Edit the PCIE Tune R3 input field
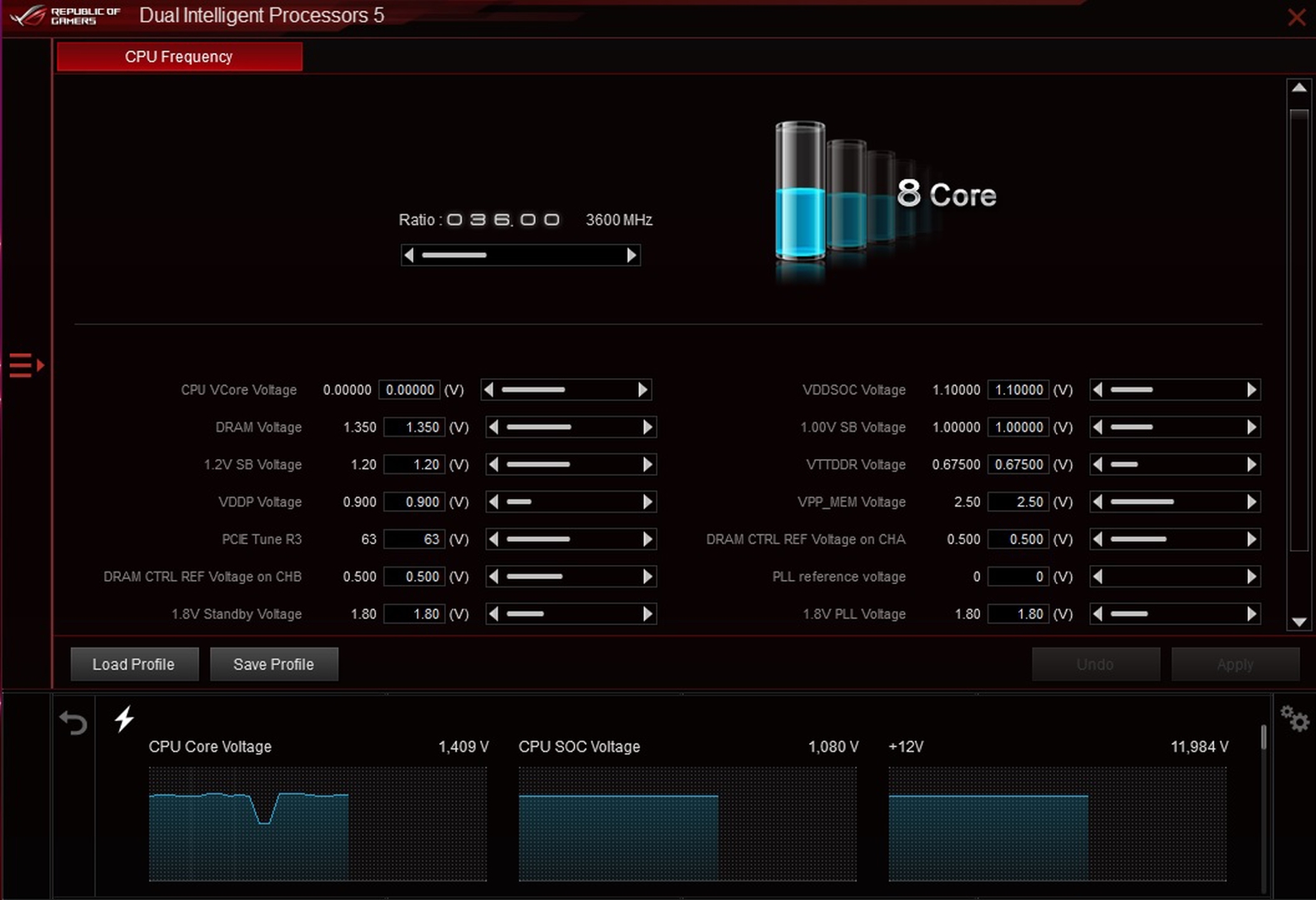 (x=414, y=539)
